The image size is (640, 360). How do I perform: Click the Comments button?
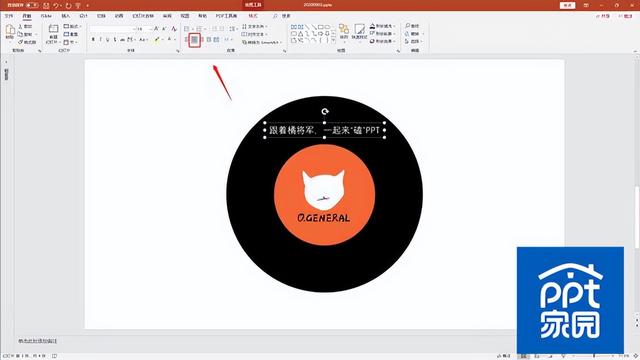click(625, 16)
